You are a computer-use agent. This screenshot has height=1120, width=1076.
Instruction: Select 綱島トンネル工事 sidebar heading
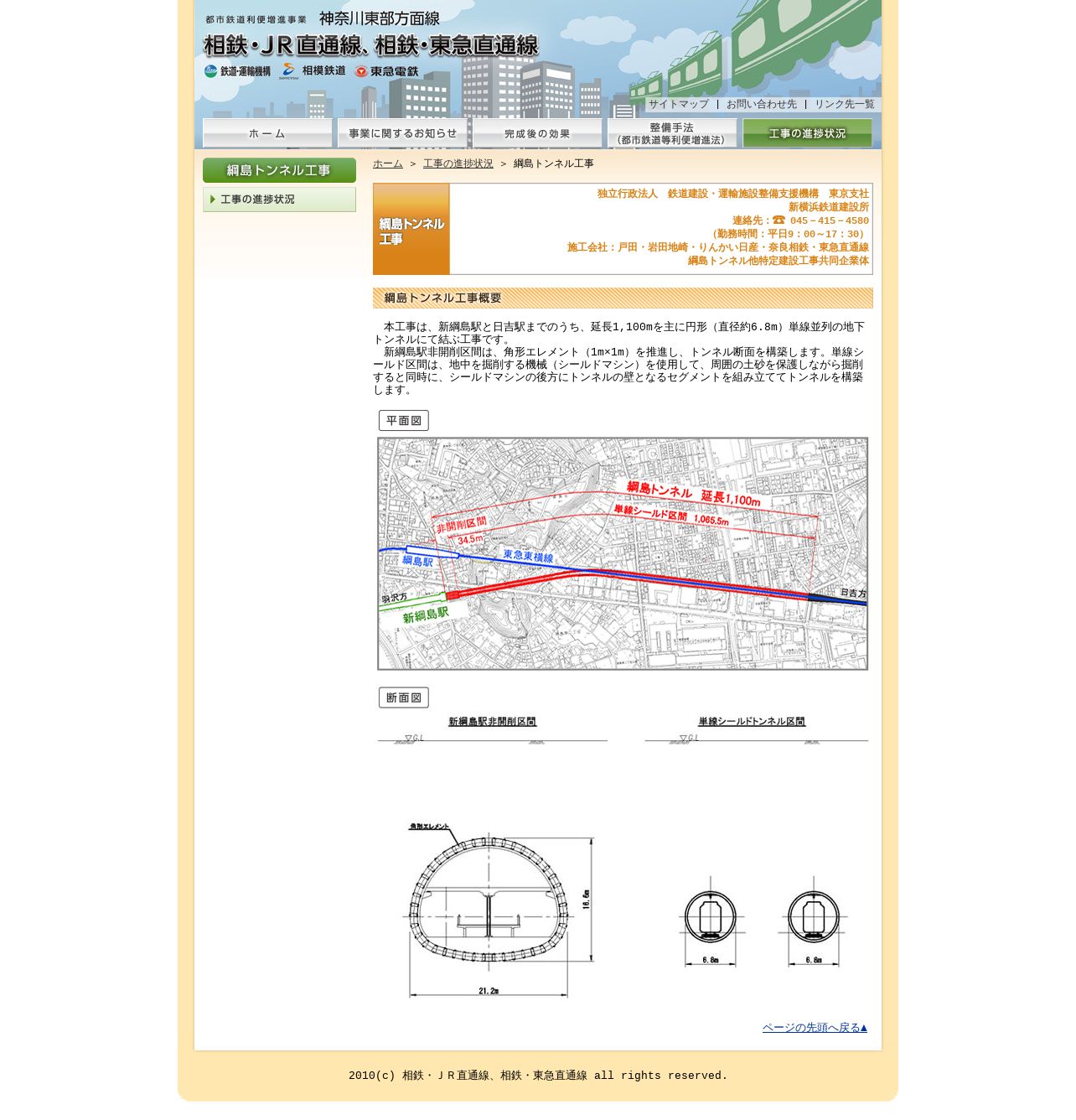tap(279, 170)
